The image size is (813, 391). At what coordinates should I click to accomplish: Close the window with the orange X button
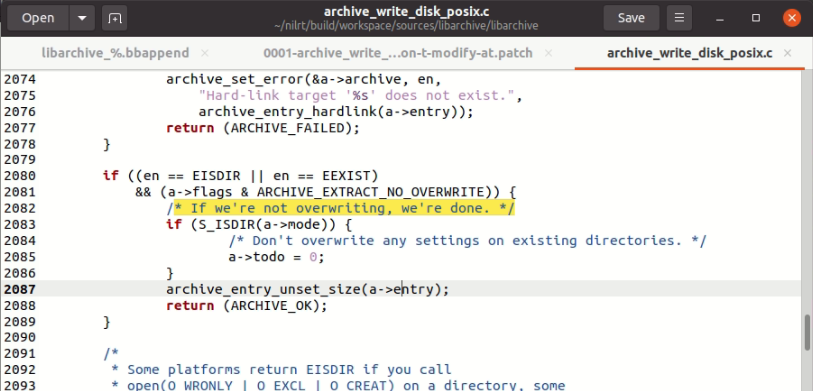(x=792, y=18)
